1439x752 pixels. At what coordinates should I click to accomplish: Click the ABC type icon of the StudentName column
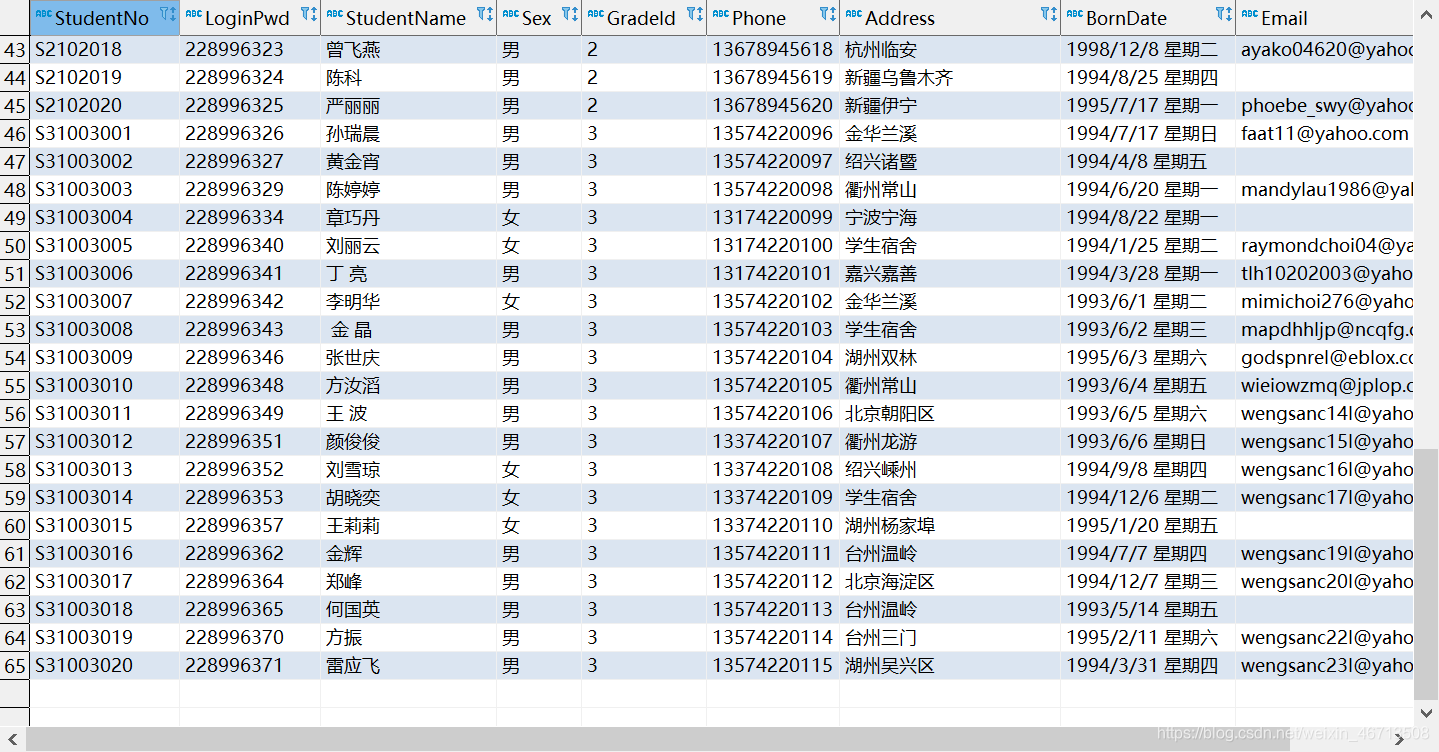click(x=334, y=15)
